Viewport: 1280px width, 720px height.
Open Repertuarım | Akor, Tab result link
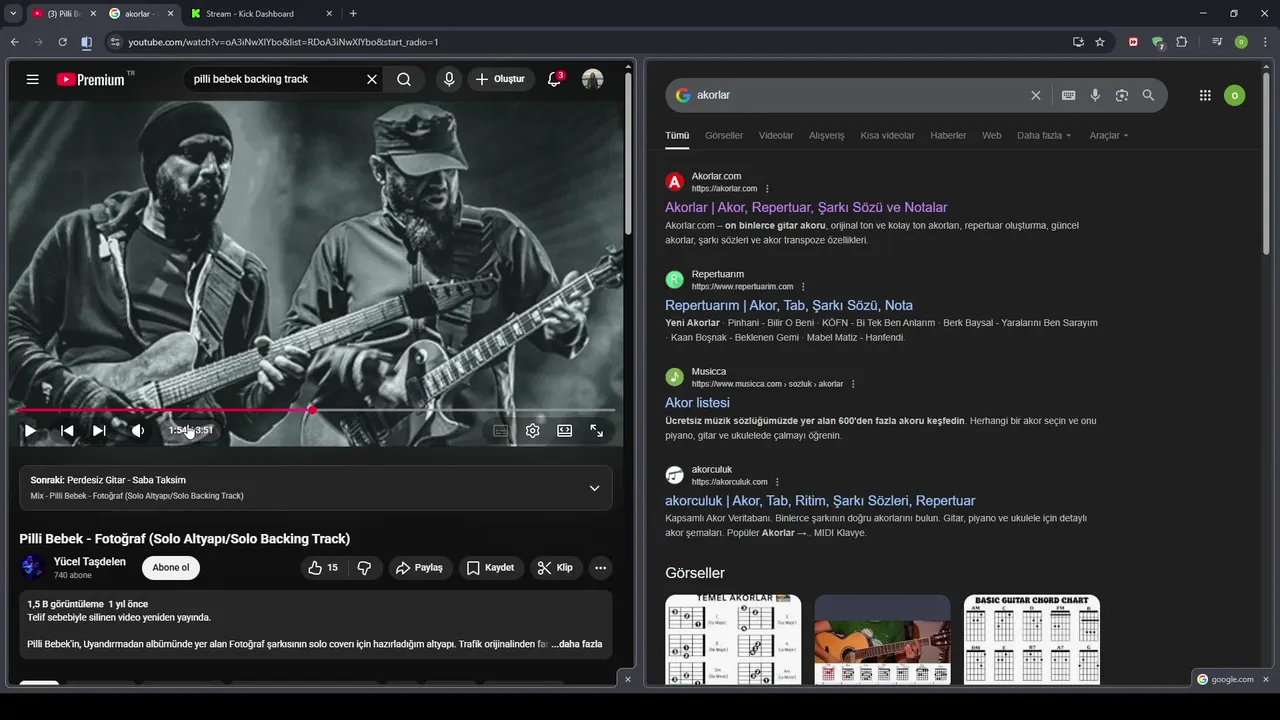coord(789,305)
